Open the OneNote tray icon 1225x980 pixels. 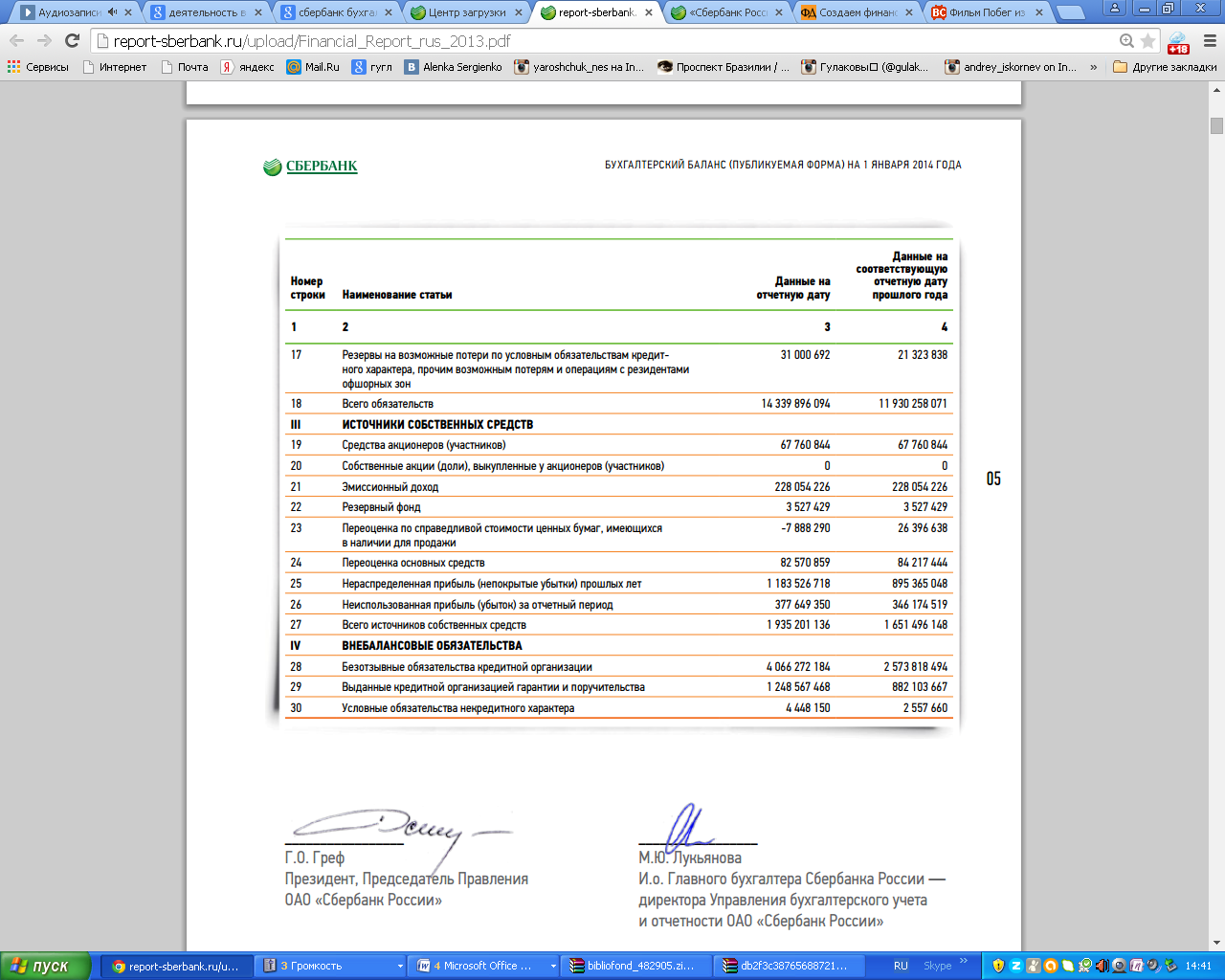(x=1136, y=966)
